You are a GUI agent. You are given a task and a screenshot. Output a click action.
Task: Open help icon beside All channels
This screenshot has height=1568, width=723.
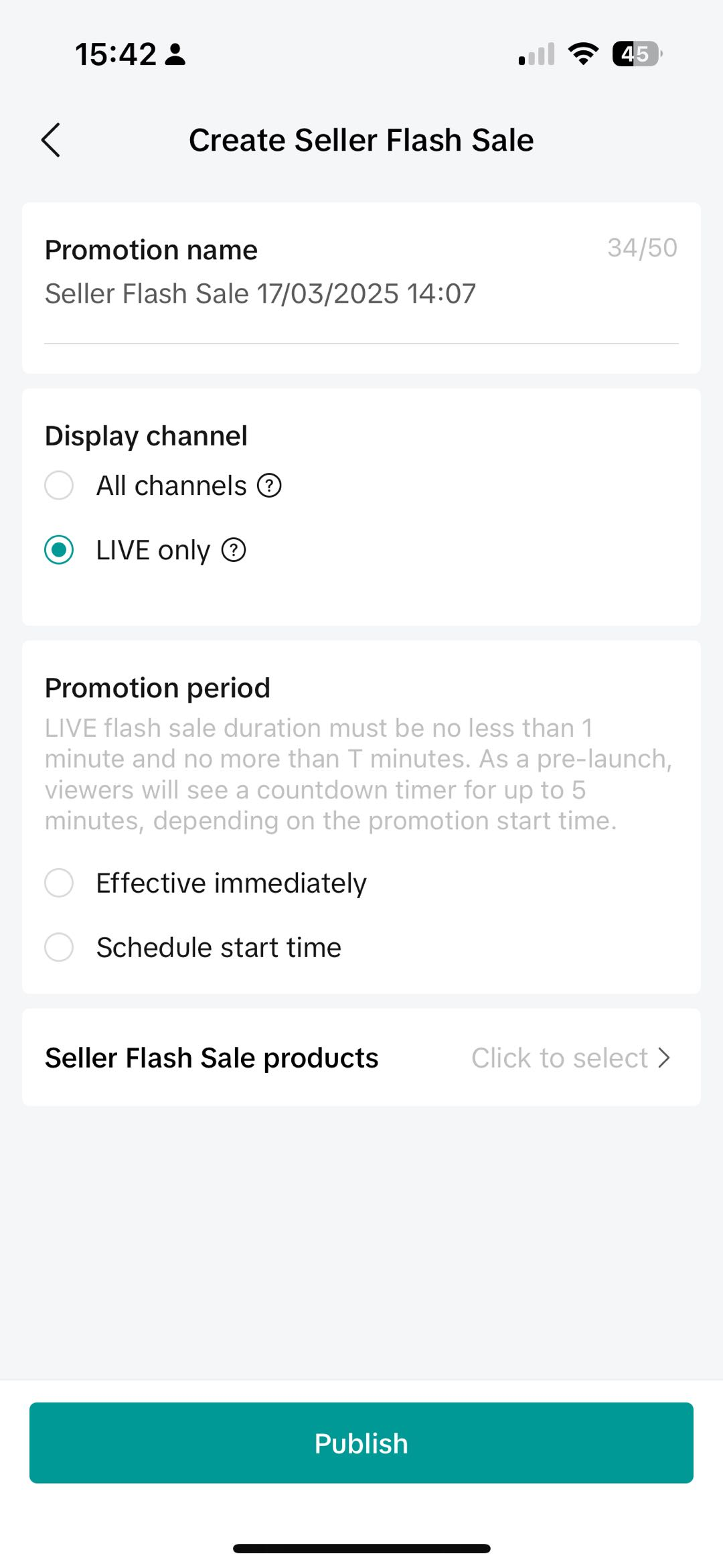click(x=269, y=486)
